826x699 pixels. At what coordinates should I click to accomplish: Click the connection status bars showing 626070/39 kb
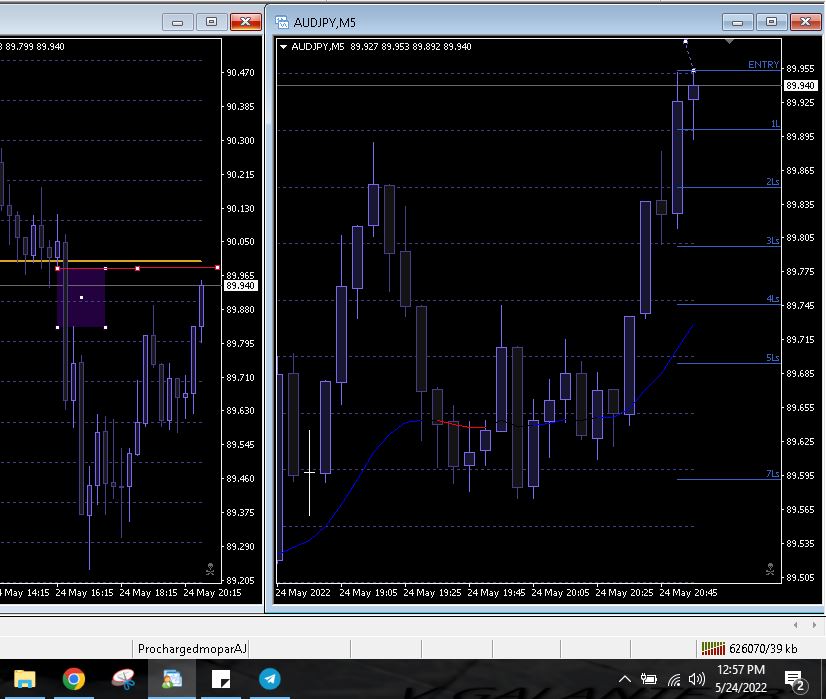[712, 648]
